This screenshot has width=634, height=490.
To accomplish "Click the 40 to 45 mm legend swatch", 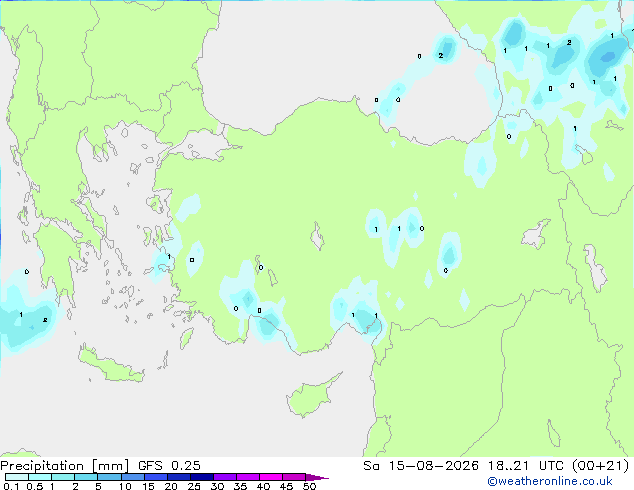I will point(271,477).
